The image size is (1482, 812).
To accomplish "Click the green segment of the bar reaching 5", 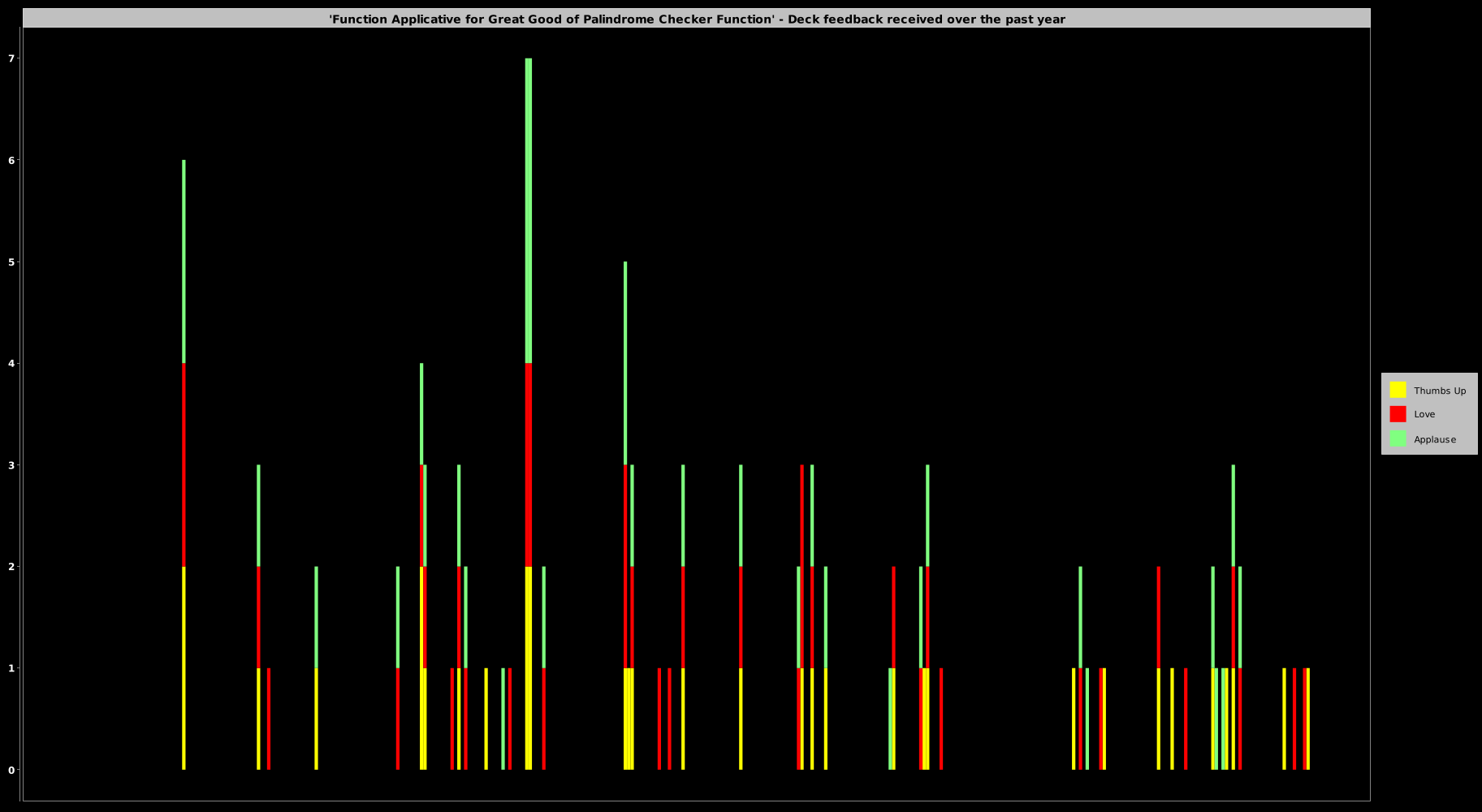I will tap(625, 364).
